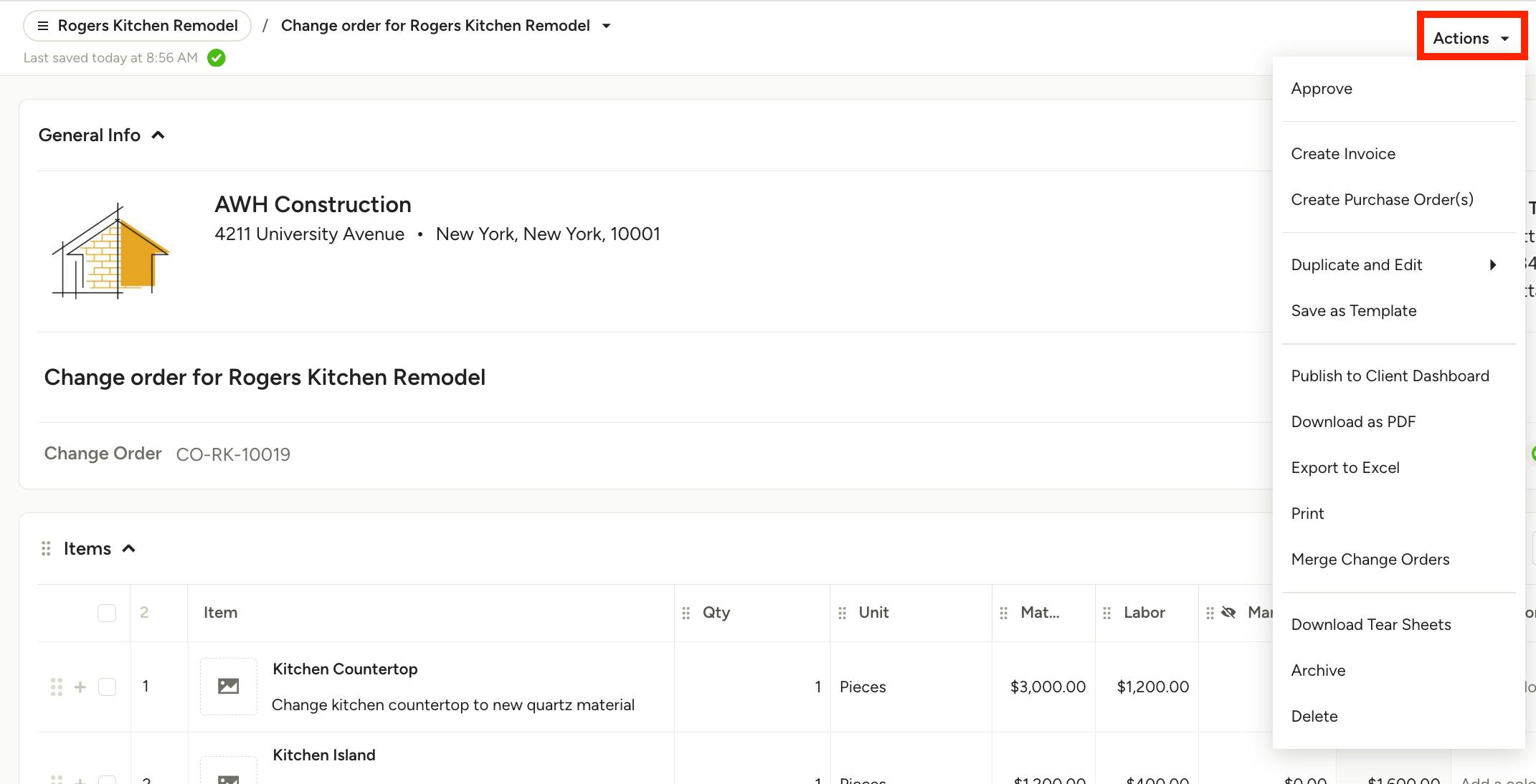Click the drag handle on the Kitchen Countertop row
This screenshot has height=784, width=1536.
(x=57, y=687)
